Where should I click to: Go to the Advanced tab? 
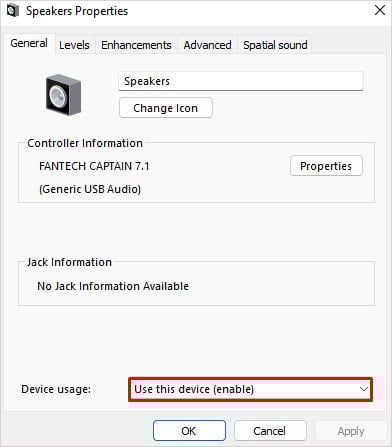(207, 45)
